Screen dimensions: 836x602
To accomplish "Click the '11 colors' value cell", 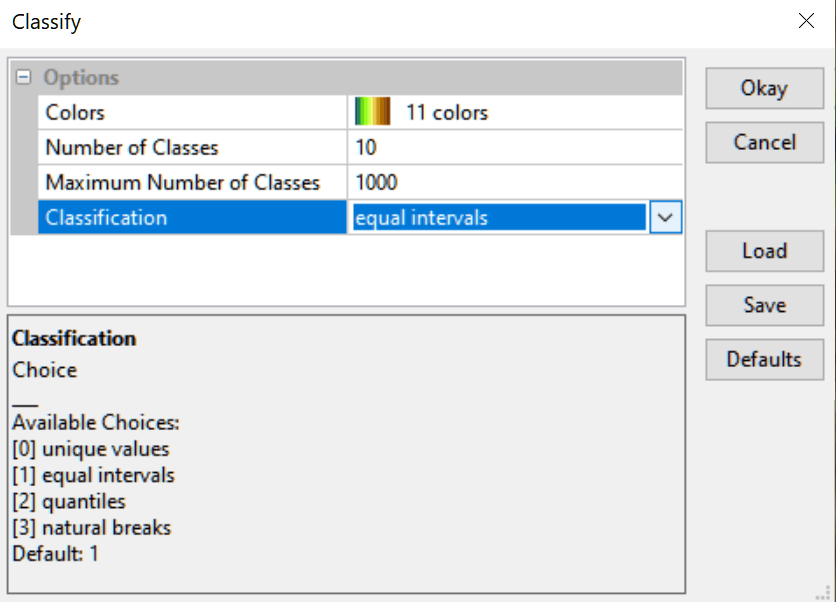I will click(x=446, y=113).
